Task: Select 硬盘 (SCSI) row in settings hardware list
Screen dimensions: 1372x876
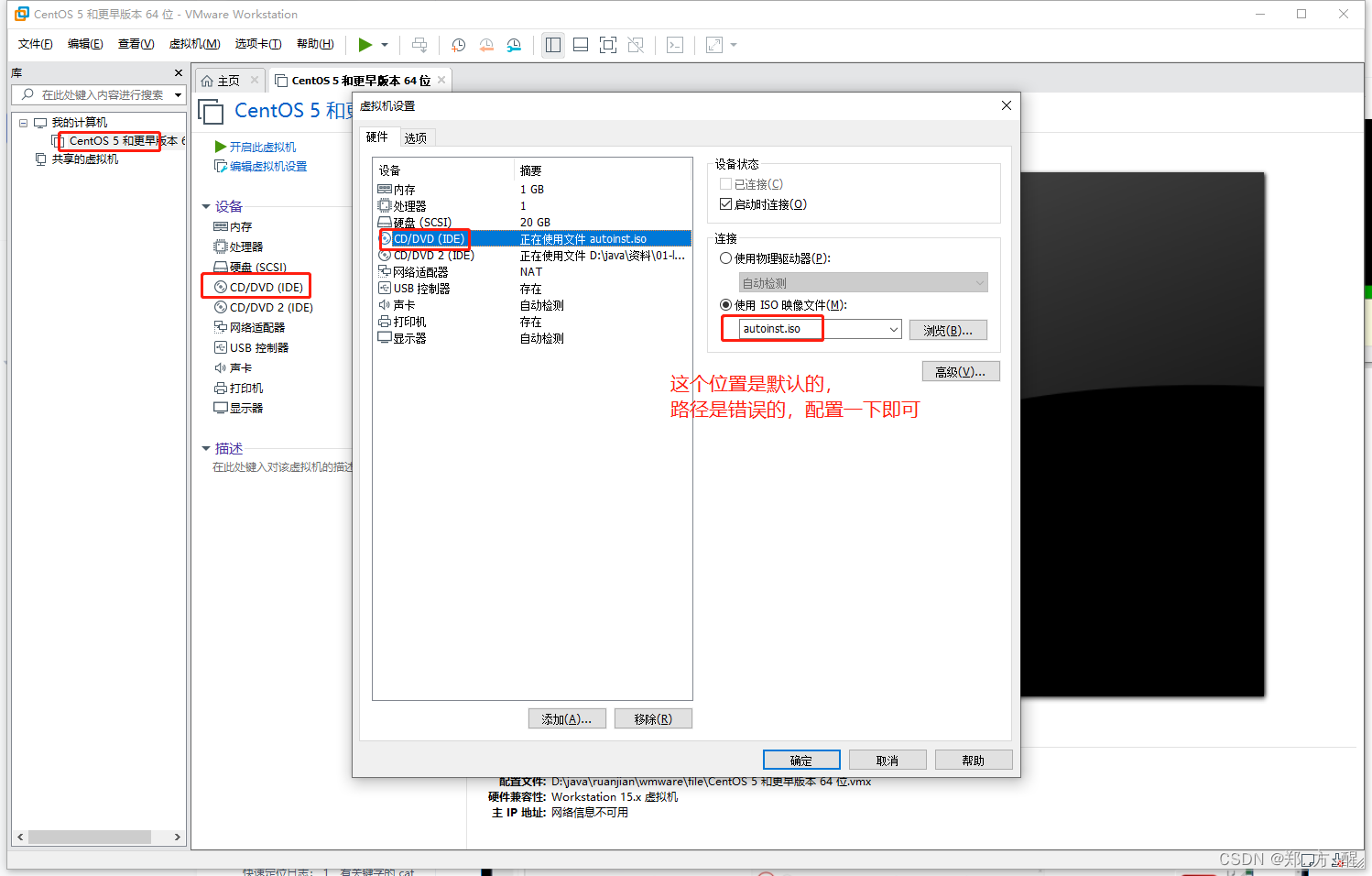Action: click(532, 223)
